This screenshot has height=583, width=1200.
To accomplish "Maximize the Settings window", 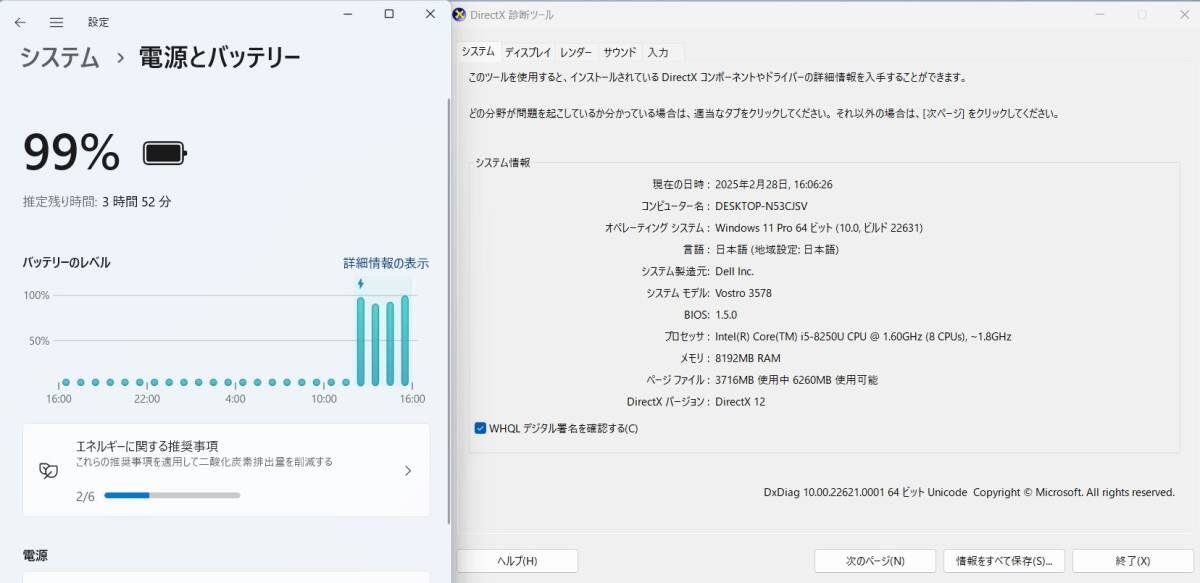I will pos(389,14).
